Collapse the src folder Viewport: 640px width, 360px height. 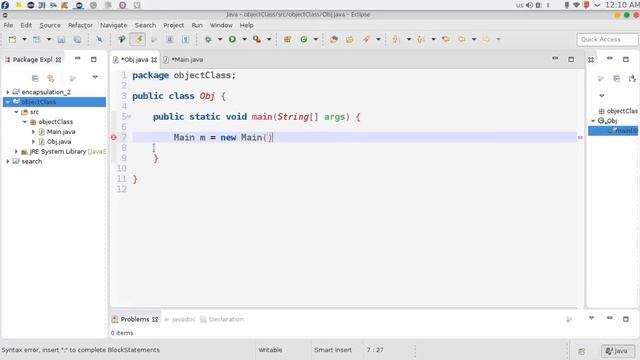pos(16,112)
